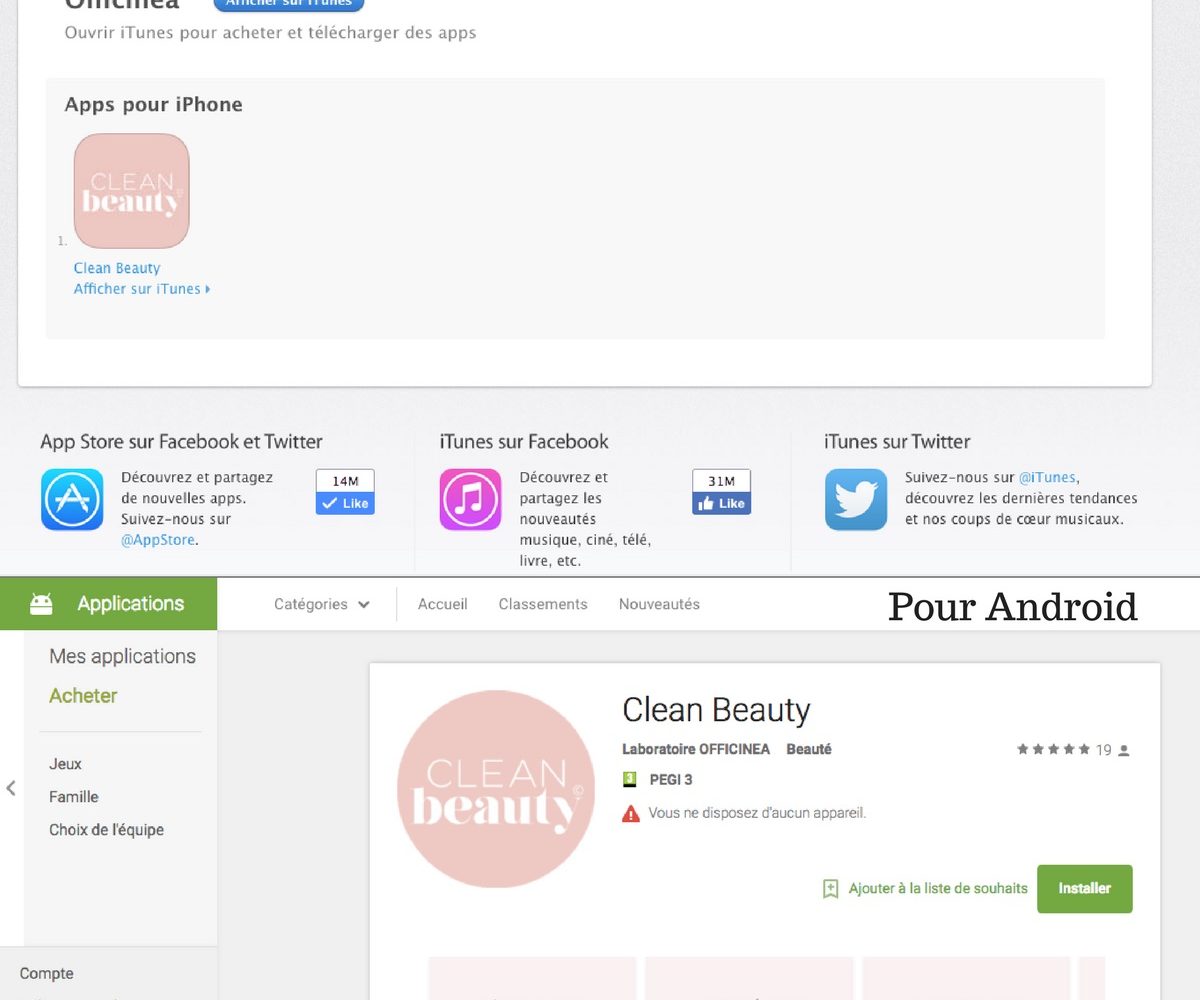This screenshot has width=1200, height=1000.
Task: Click the Android robot icon
Action: tap(41, 604)
